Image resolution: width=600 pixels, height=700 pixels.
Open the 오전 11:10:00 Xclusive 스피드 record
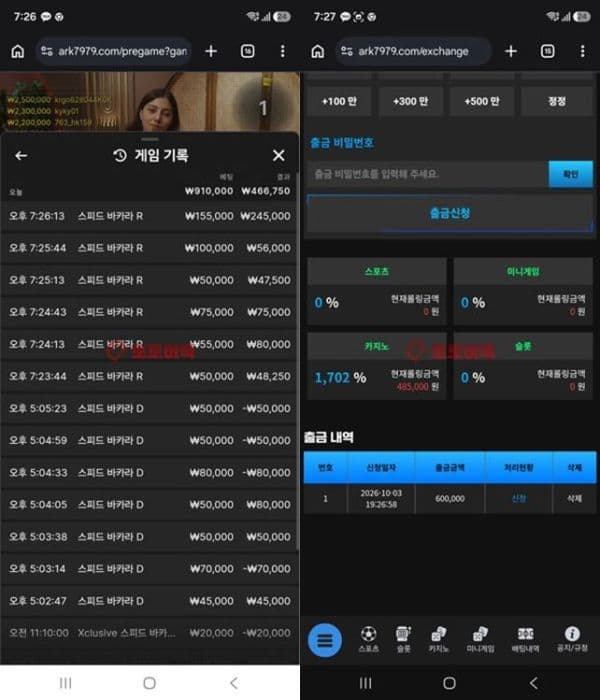[149, 633]
